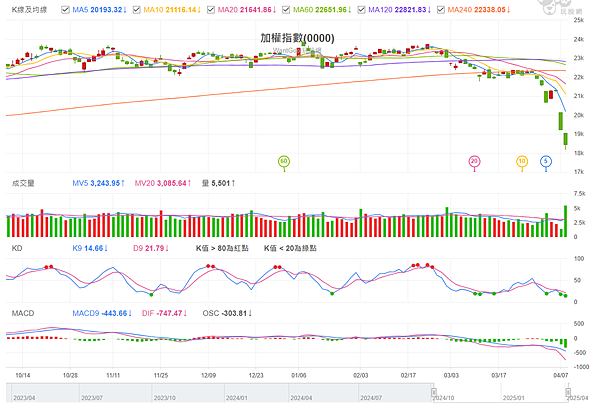This screenshot has width=600, height=409.
Task: Toggle the MA20 moving average checkbox
Action: click(x=211, y=10)
